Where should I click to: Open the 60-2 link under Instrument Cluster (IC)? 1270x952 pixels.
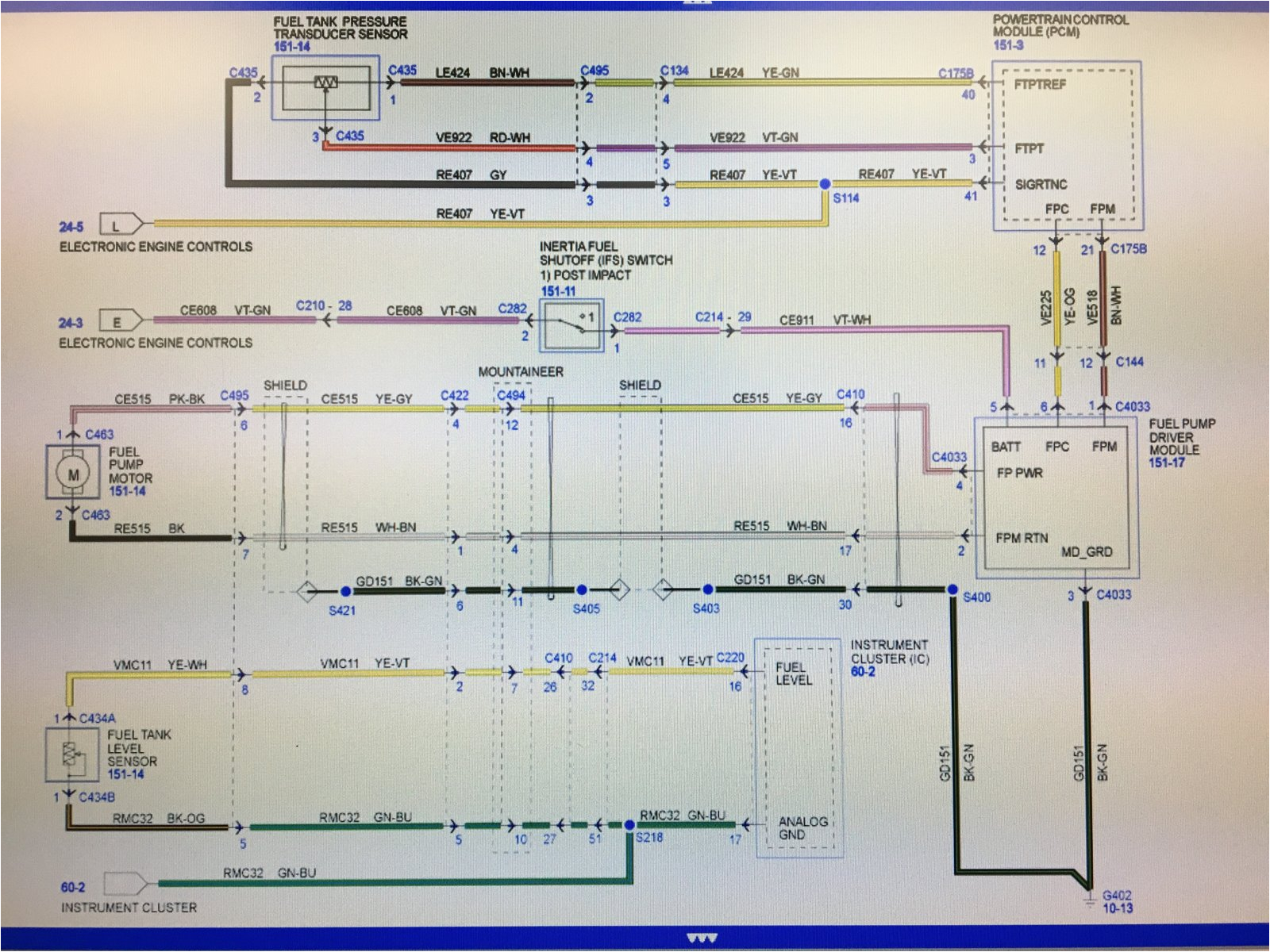tap(863, 672)
